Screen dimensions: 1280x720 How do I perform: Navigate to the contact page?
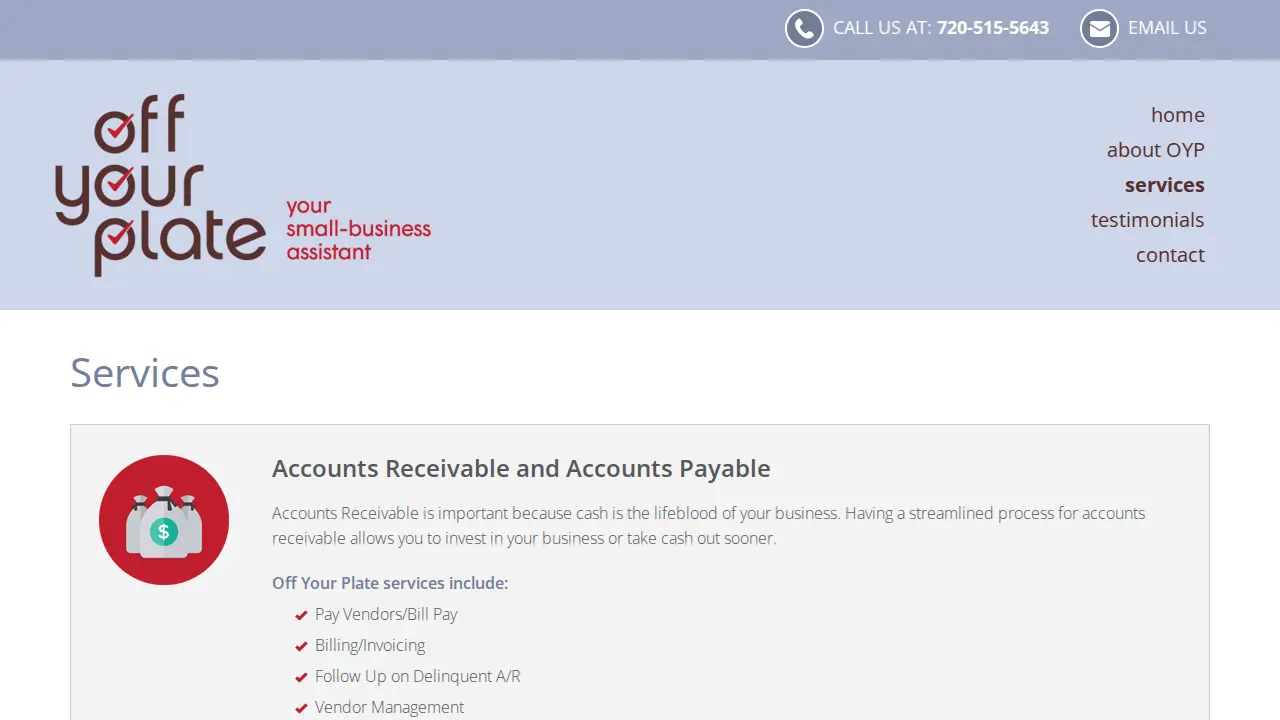coord(1170,255)
